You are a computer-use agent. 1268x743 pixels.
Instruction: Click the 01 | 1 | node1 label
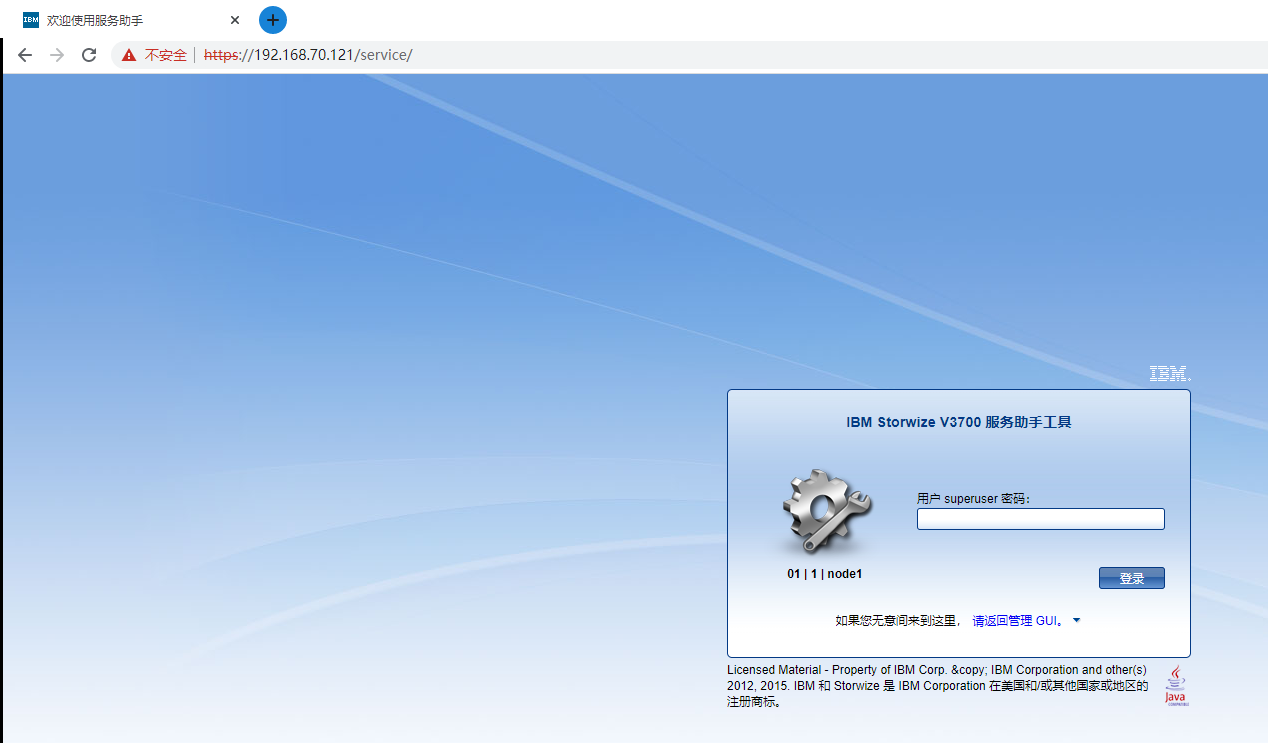tap(824, 574)
